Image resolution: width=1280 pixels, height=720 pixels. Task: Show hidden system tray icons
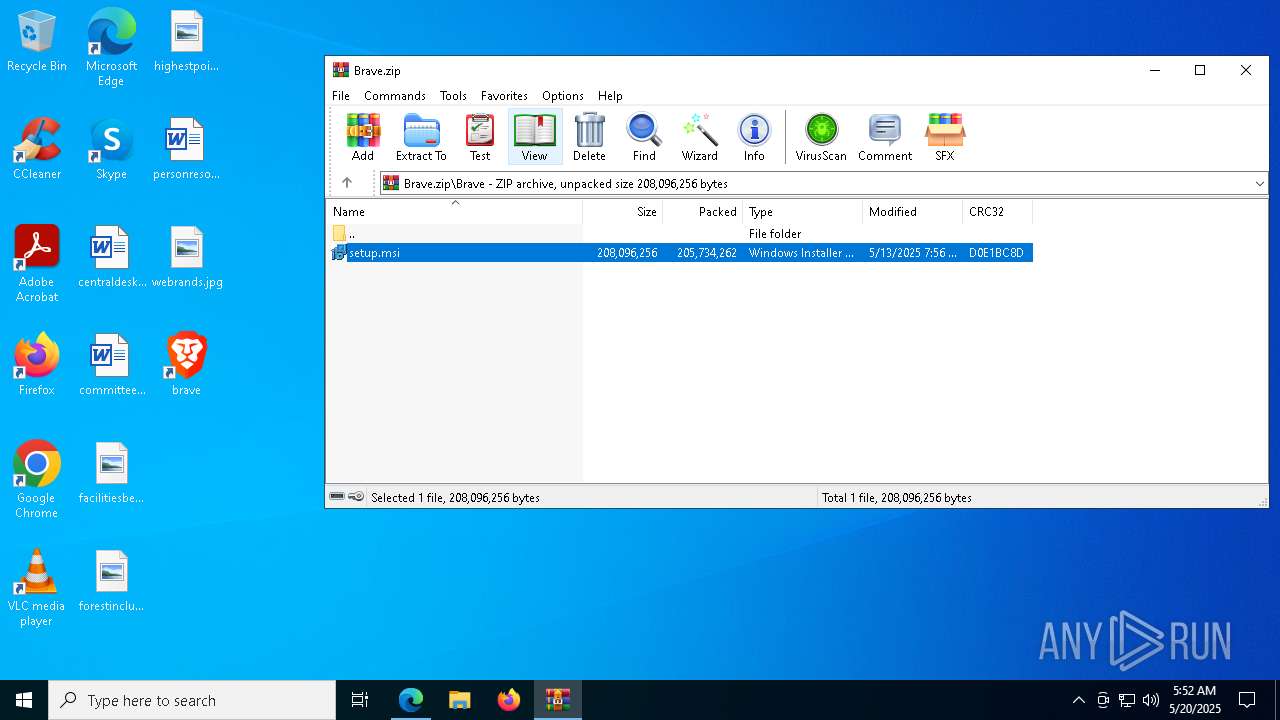1078,700
